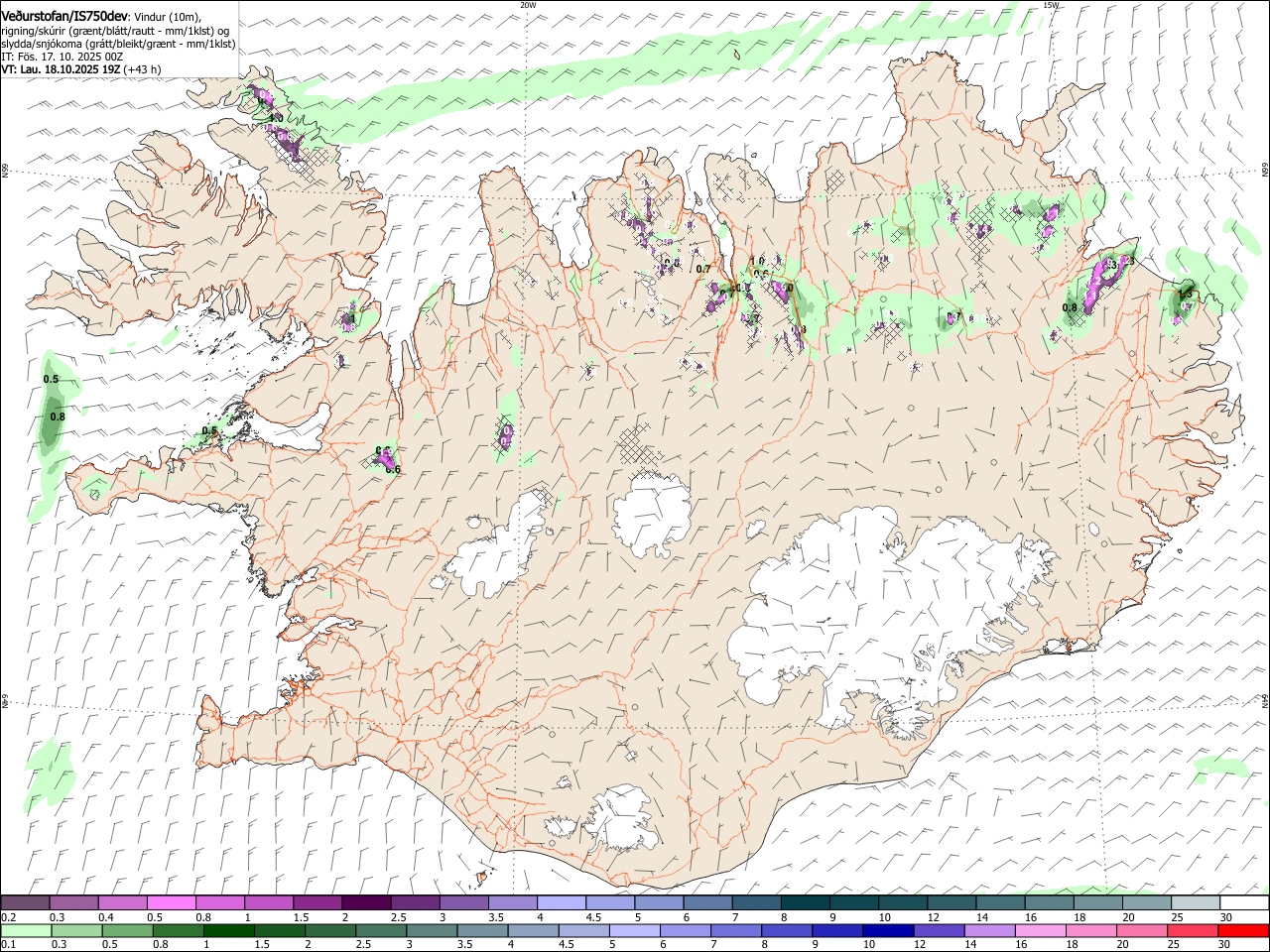Viewport: 1270px width, 952px height.
Task: Click the 0.1 label under the rain scale
Action: 8,945
